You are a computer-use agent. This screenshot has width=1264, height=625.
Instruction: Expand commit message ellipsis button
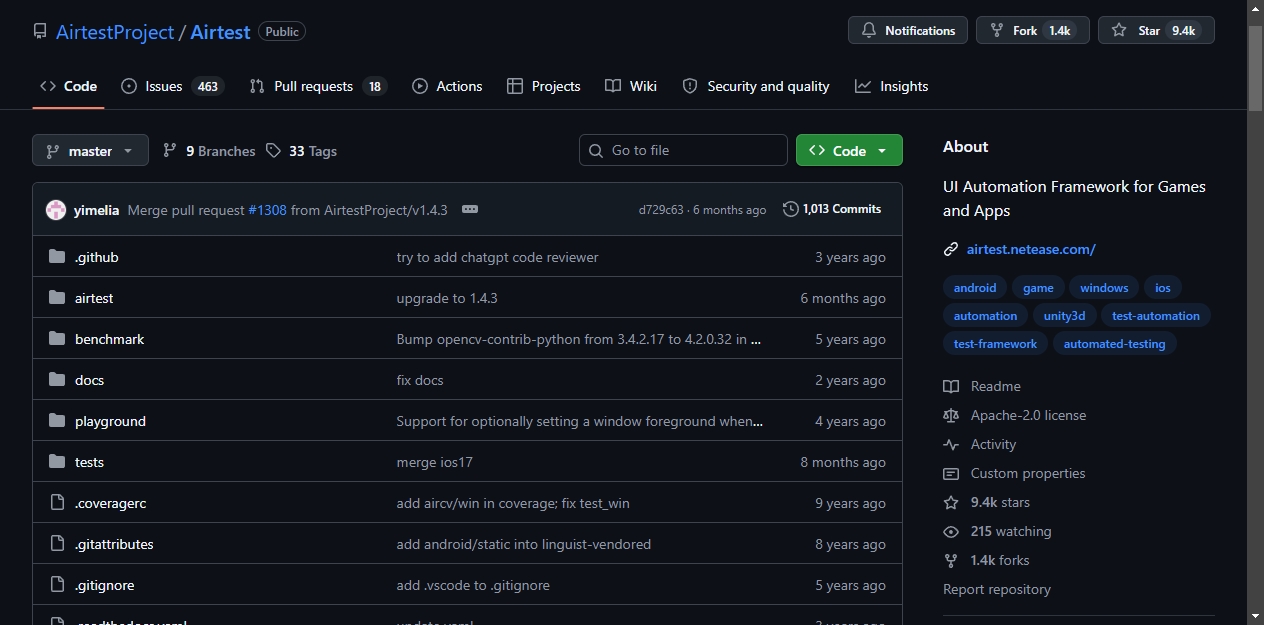[x=470, y=209]
